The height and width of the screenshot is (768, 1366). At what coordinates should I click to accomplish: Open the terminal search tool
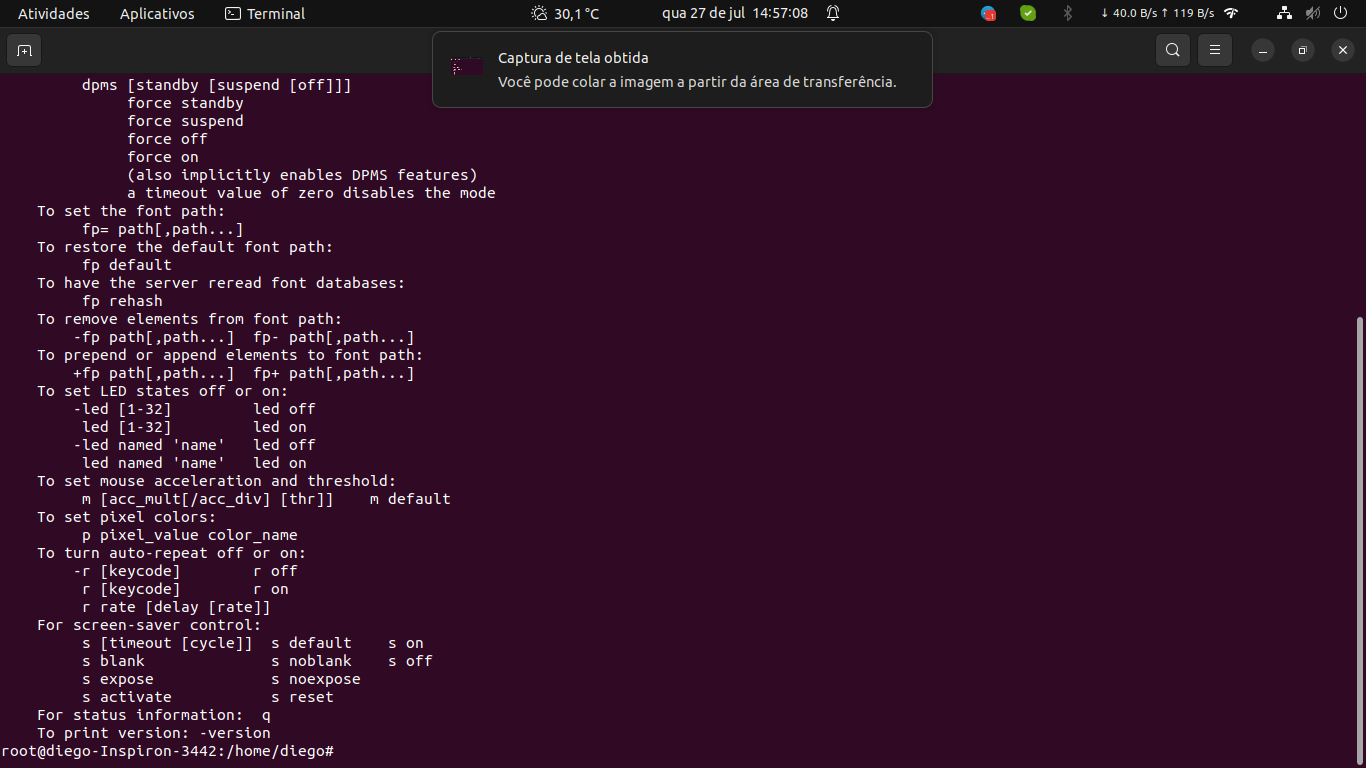pos(1173,50)
